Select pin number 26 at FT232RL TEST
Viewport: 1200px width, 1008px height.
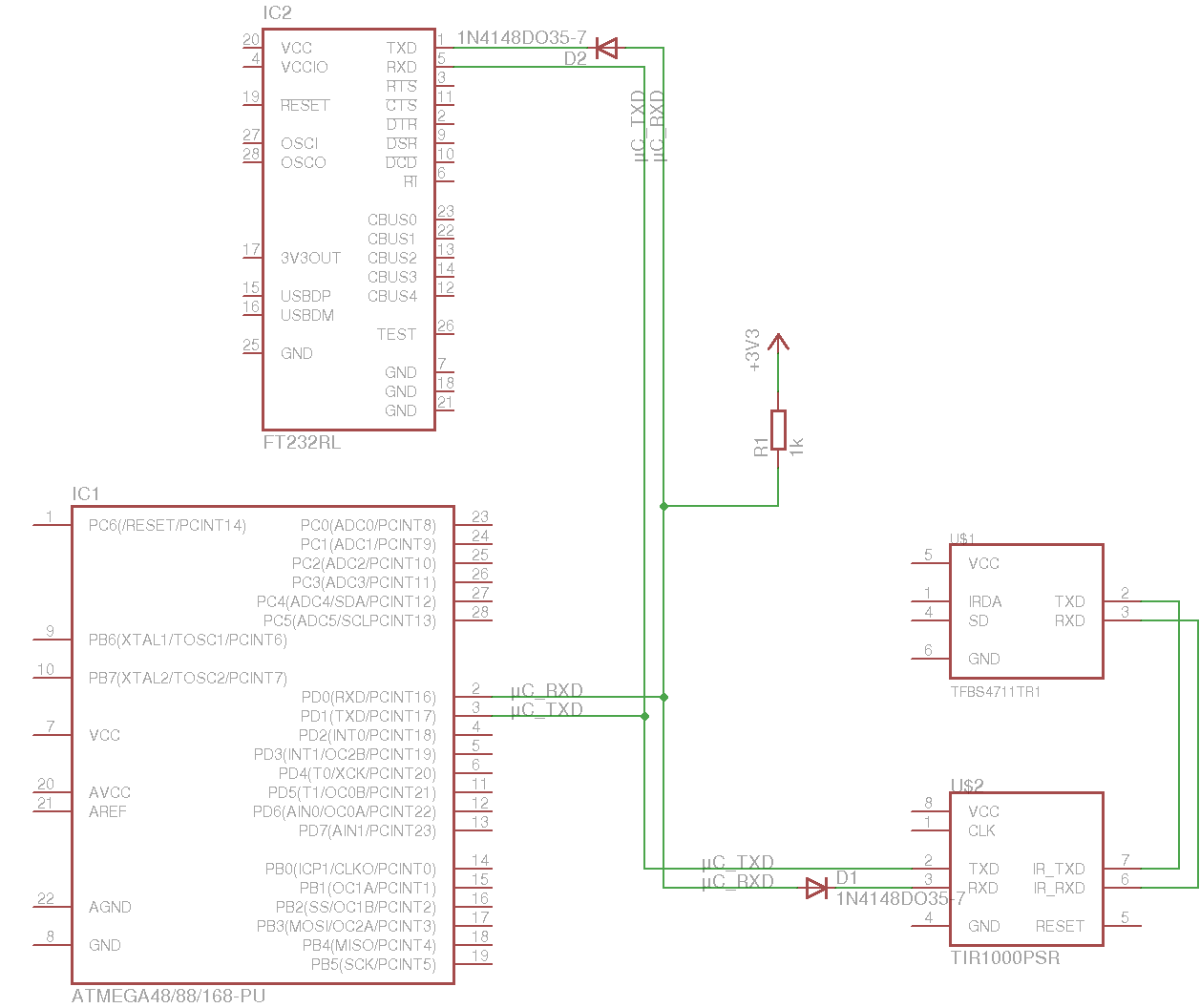tap(446, 325)
